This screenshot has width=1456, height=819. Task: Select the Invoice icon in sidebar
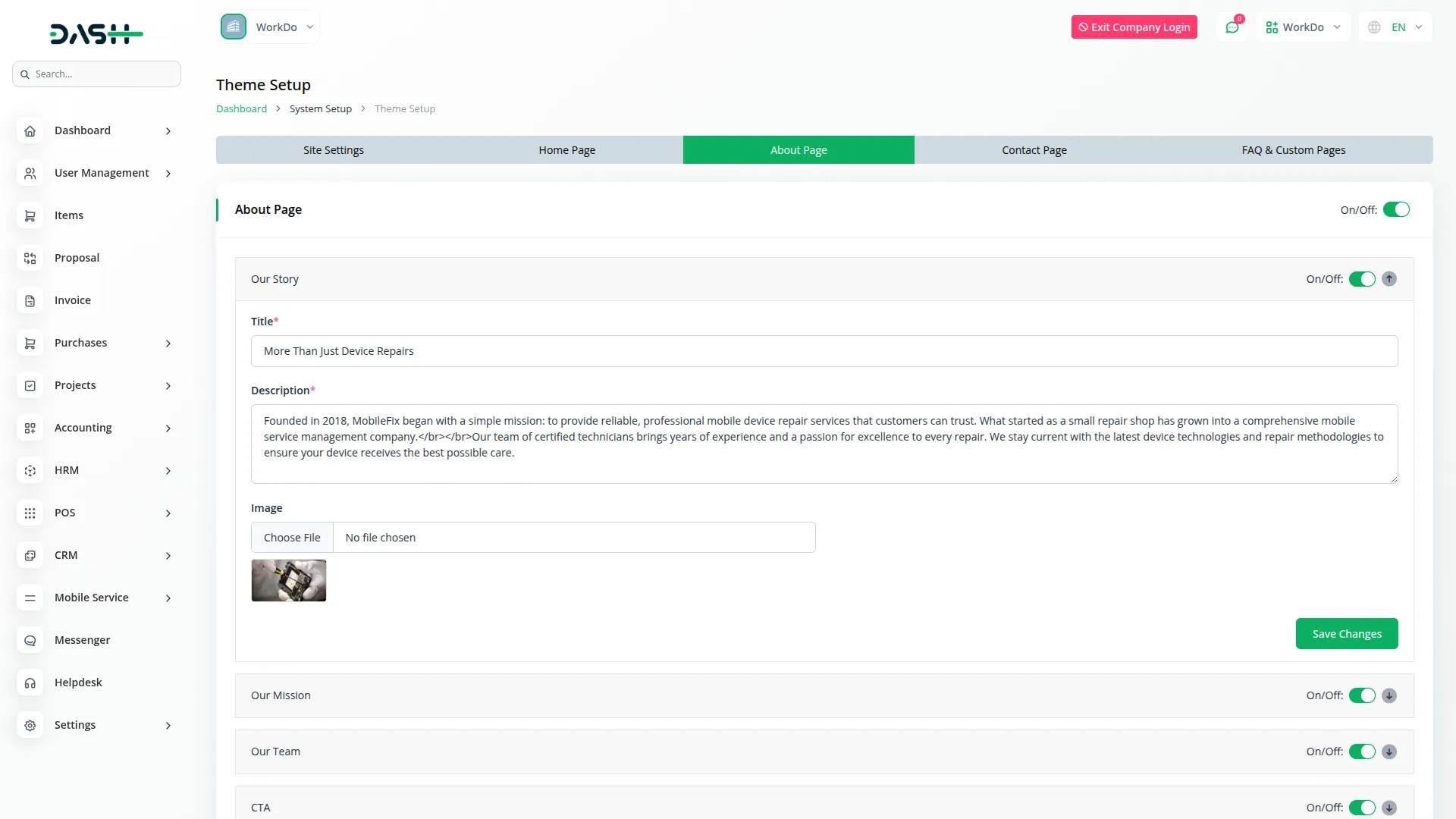tap(30, 300)
